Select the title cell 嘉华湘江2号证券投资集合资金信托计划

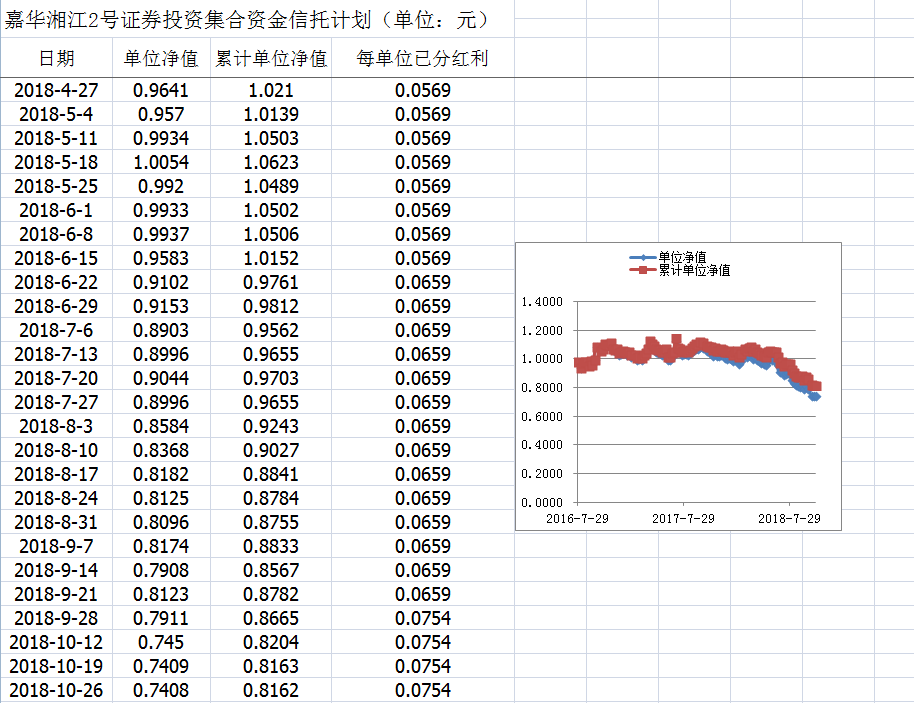pyautogui.click(x=257, y=19)
